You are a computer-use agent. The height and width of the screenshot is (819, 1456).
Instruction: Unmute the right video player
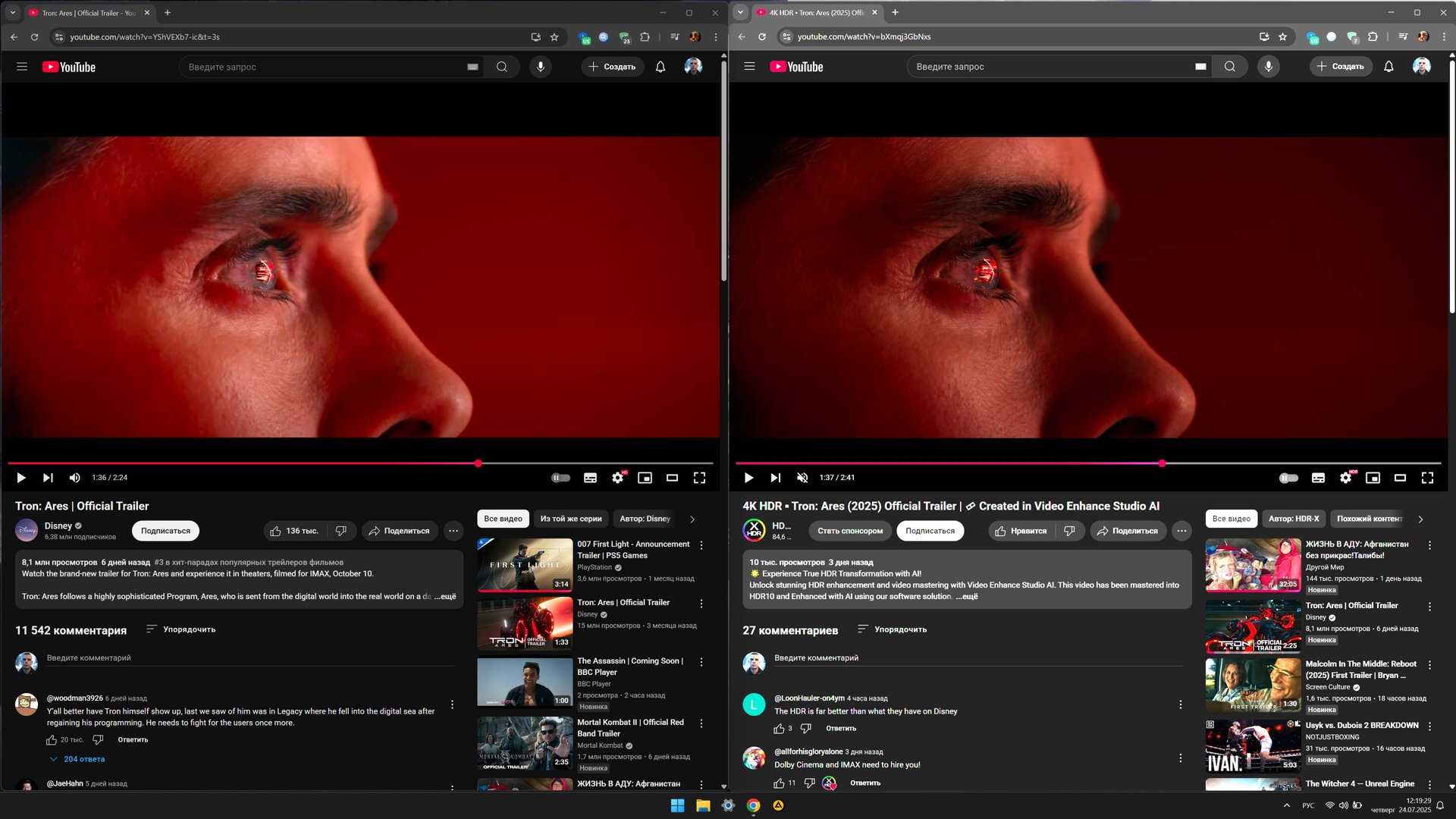tap(802, 478)
